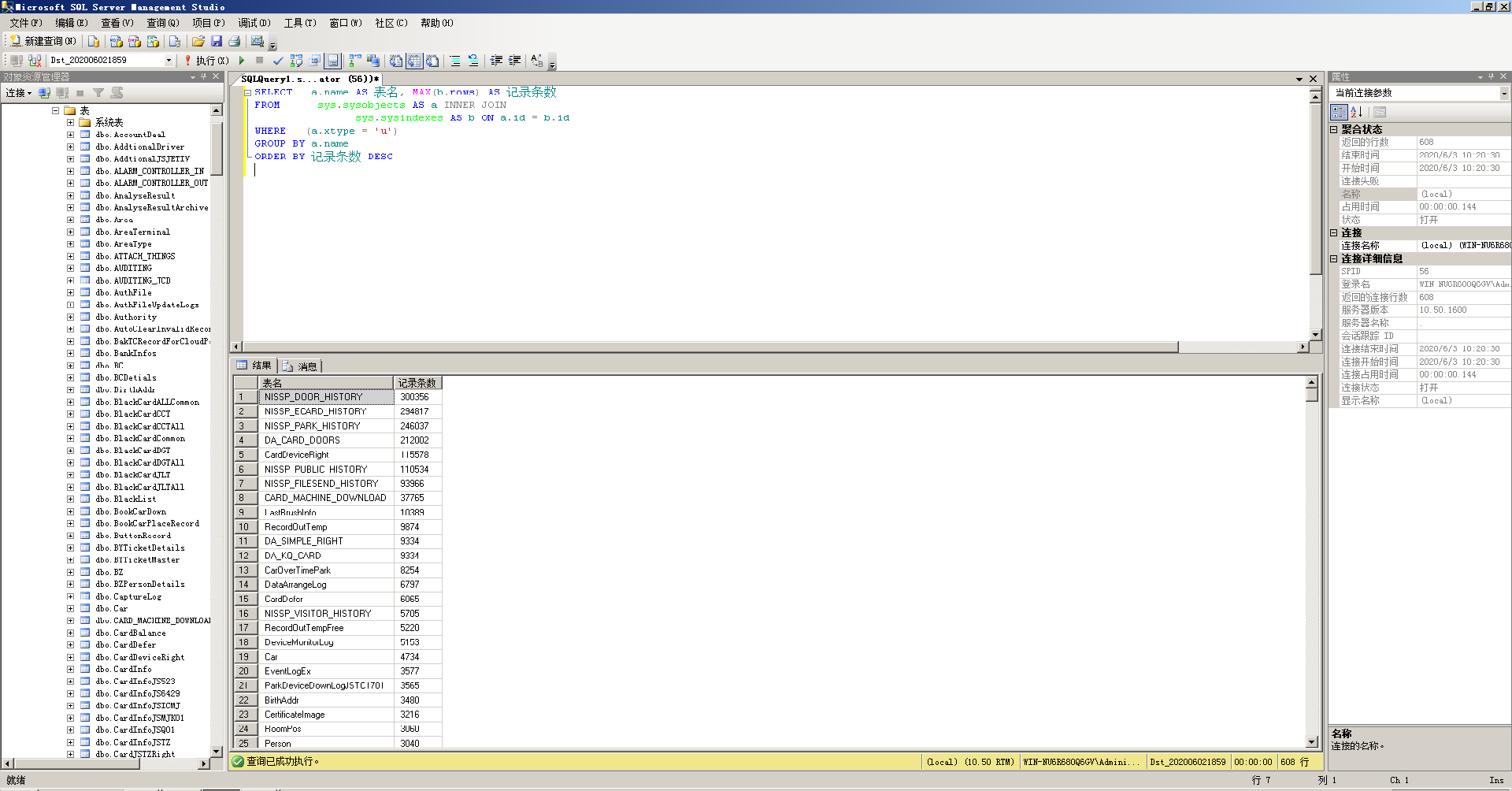The height and width of the screenshot is (791, 1512).
Task: Switch to the 消息 messages tab
Action: [301, 366]
